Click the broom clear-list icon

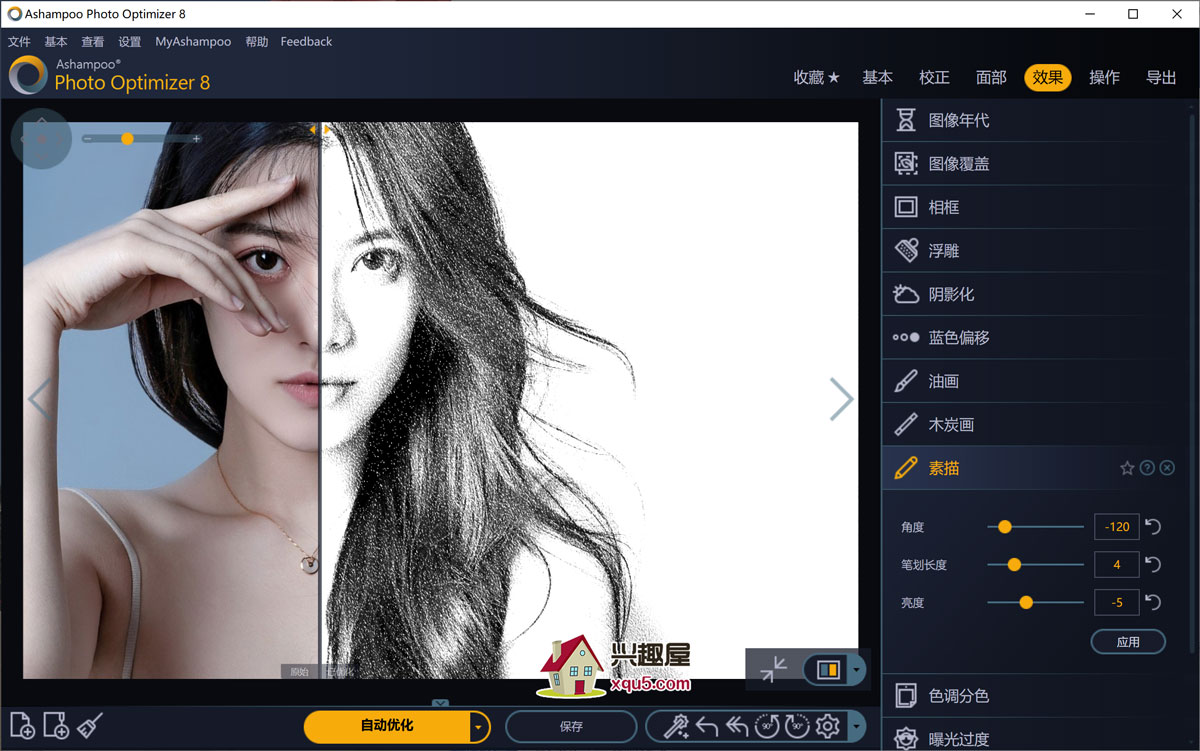point(91,724)
